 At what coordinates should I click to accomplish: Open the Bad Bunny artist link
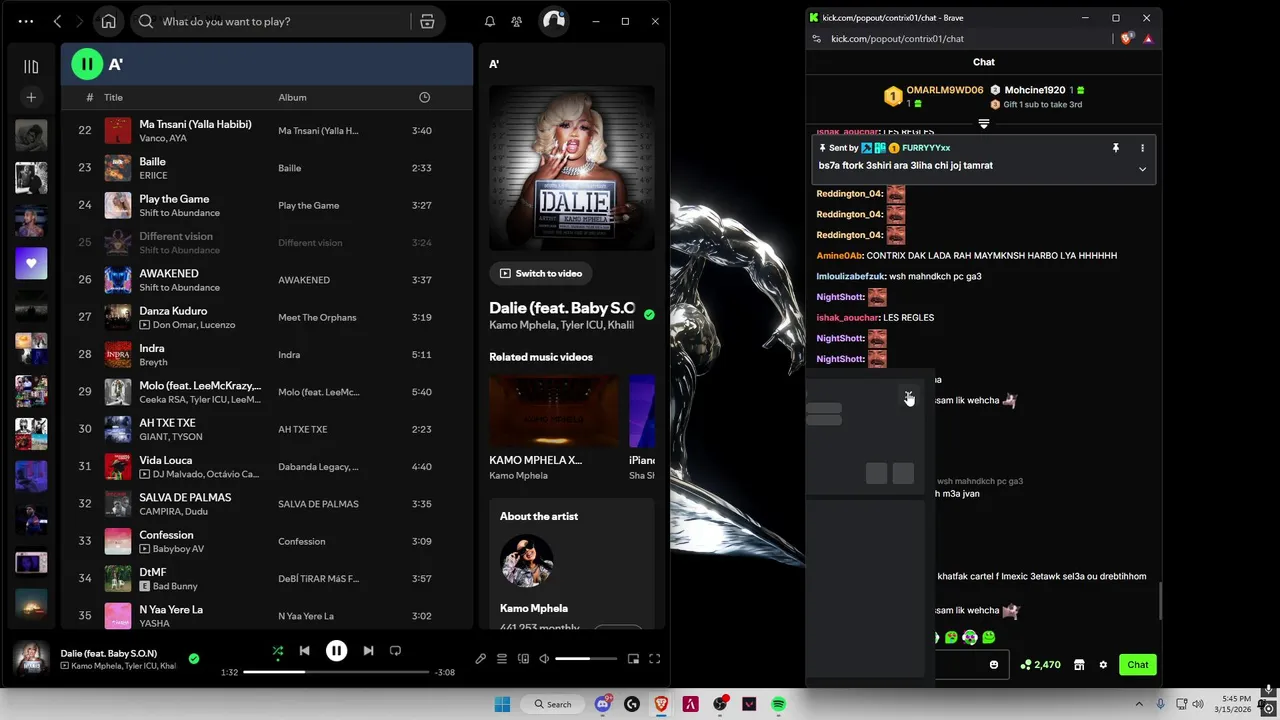tap(176, 586)
